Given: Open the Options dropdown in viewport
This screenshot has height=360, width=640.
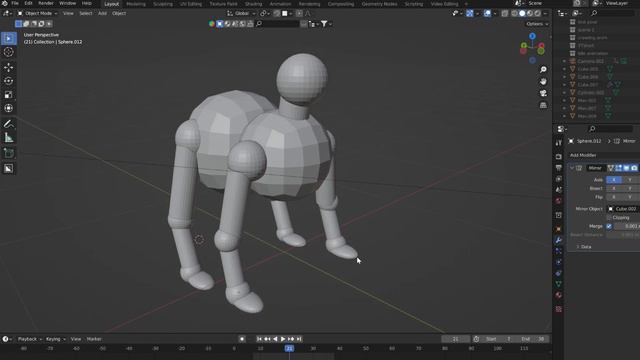Looking at the screenshot, I should pyautogui.click(x=537, y=24).
